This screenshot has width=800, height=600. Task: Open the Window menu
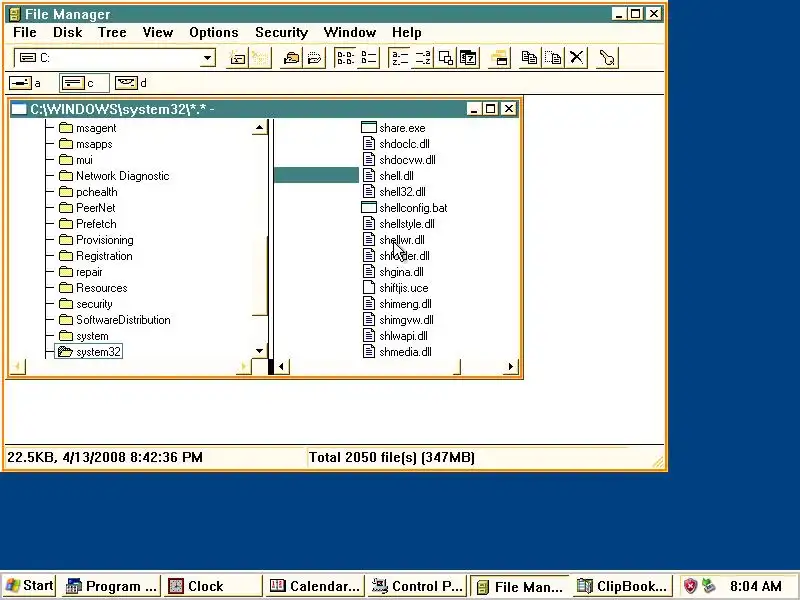350,33
